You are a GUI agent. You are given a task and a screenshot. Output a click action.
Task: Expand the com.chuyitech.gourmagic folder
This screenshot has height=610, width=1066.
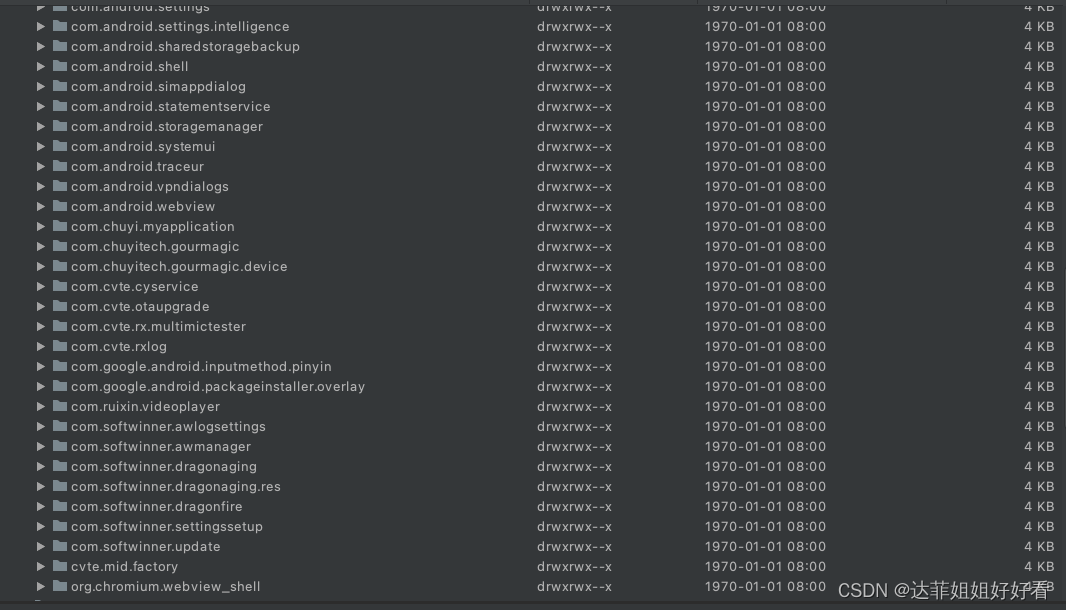(x=40, y=246)
